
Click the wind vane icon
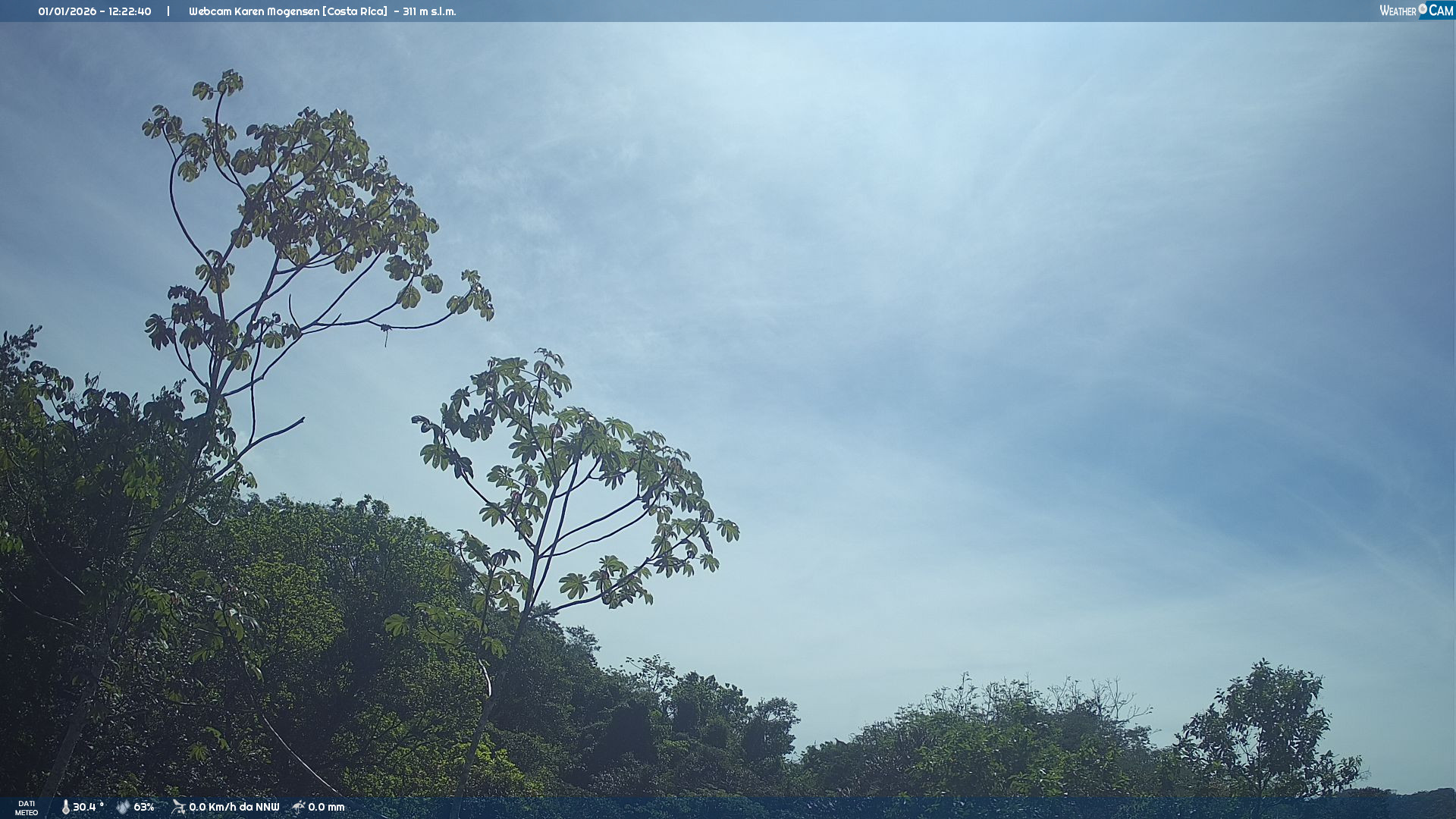click(x=178, y=807)
